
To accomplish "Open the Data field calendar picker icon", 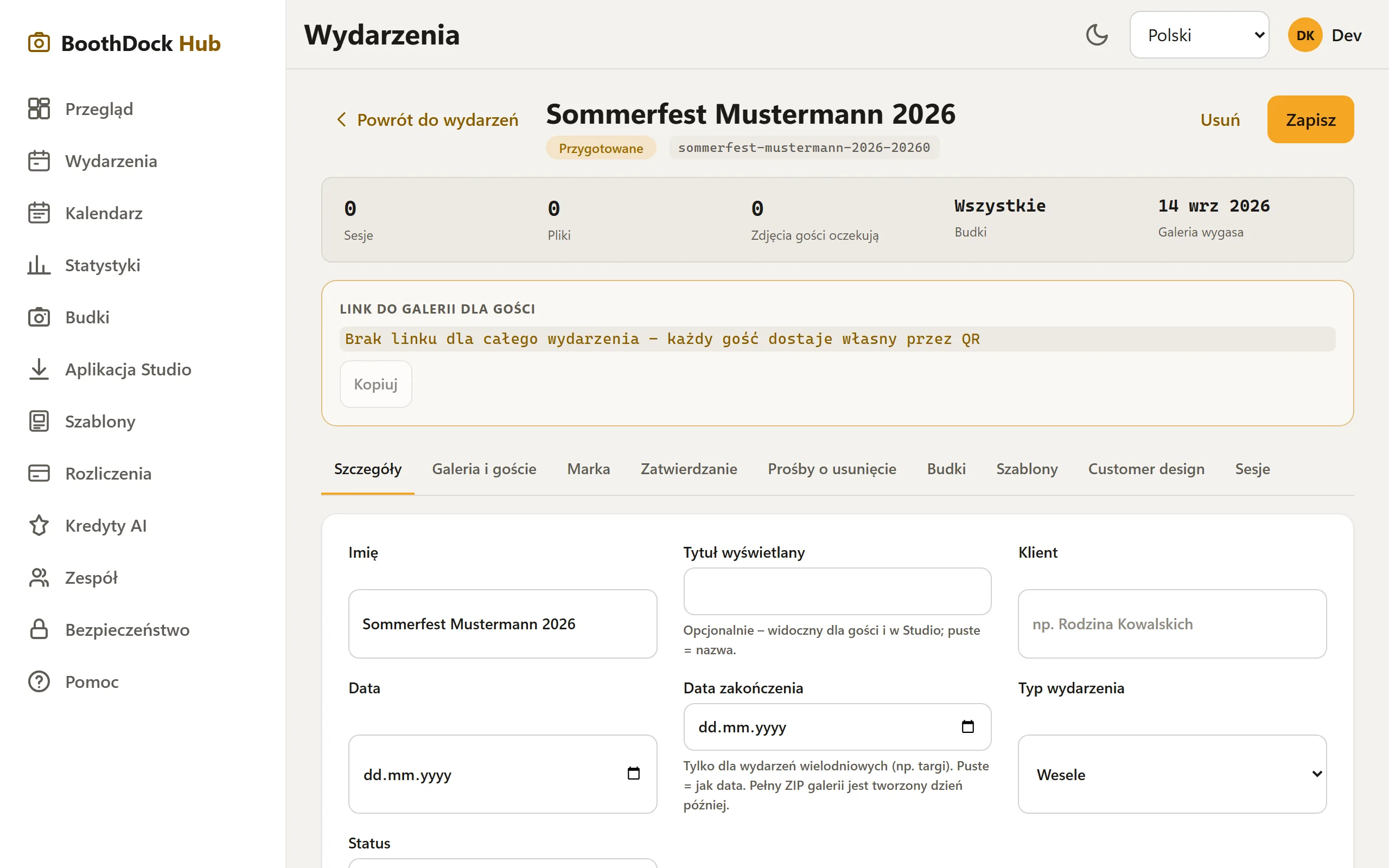I will 633,773.
